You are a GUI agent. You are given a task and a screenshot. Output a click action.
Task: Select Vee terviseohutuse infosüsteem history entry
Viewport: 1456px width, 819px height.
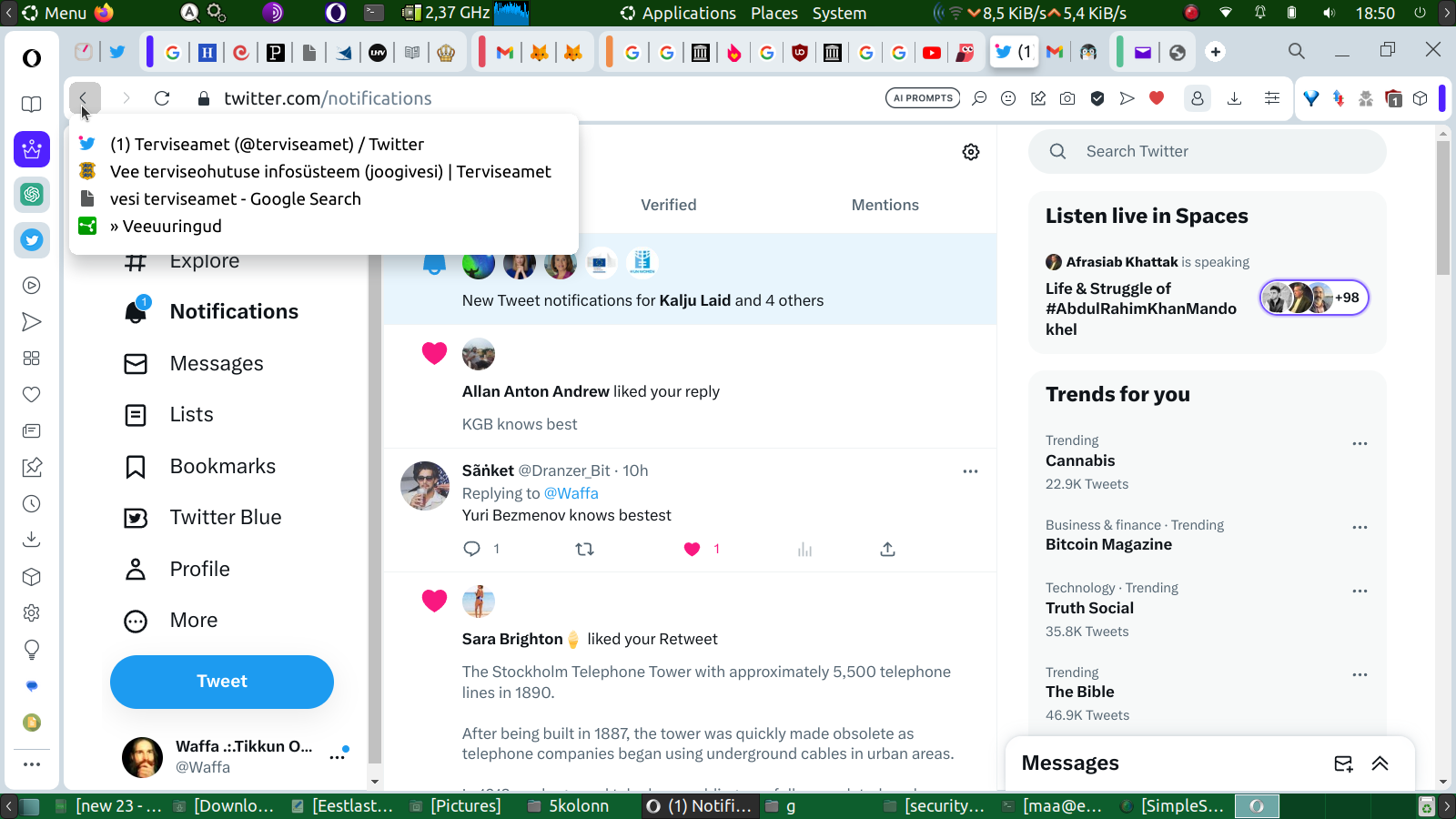(324, 171)
